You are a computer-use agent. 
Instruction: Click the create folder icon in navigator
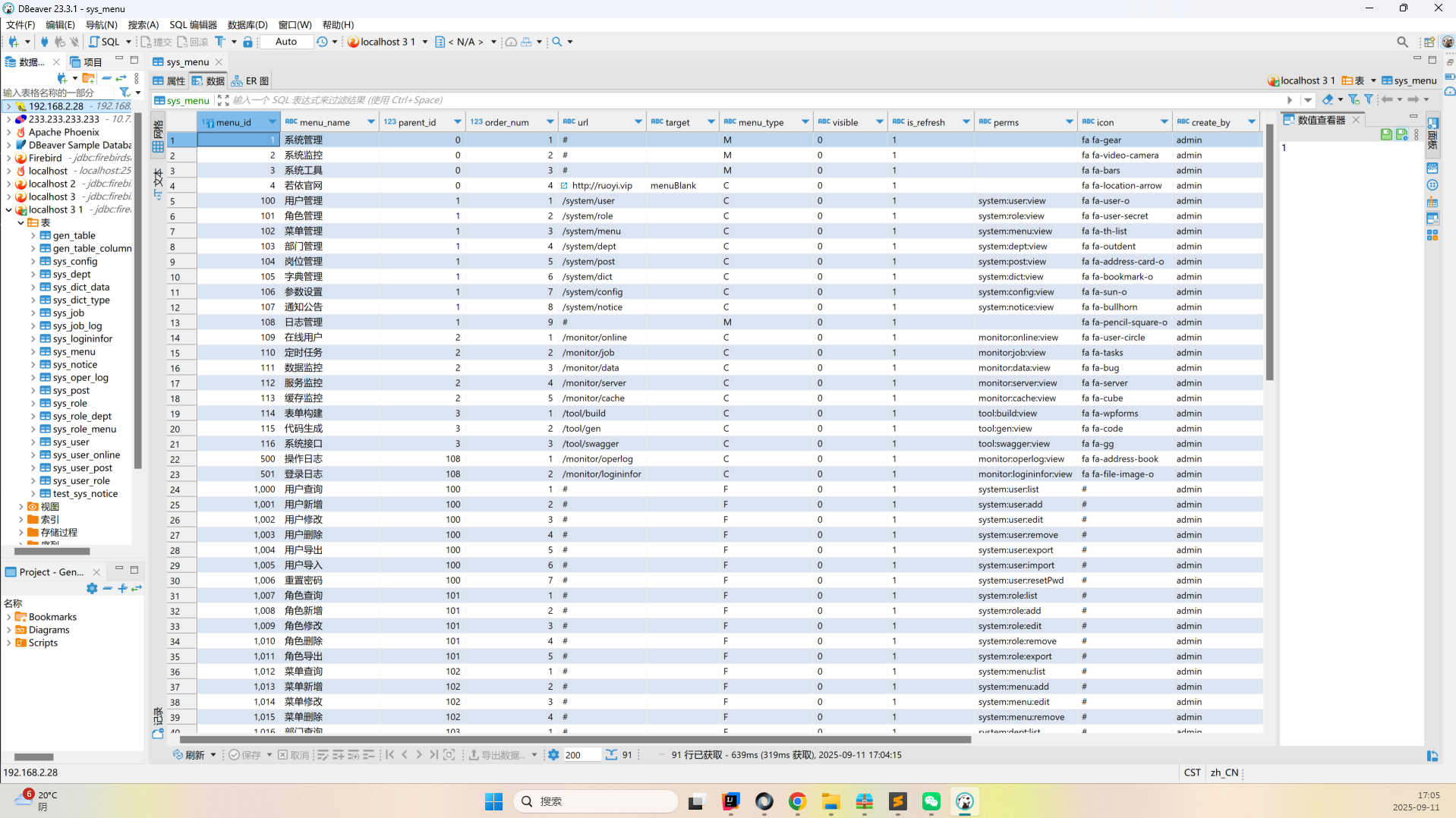coord(89,78)
